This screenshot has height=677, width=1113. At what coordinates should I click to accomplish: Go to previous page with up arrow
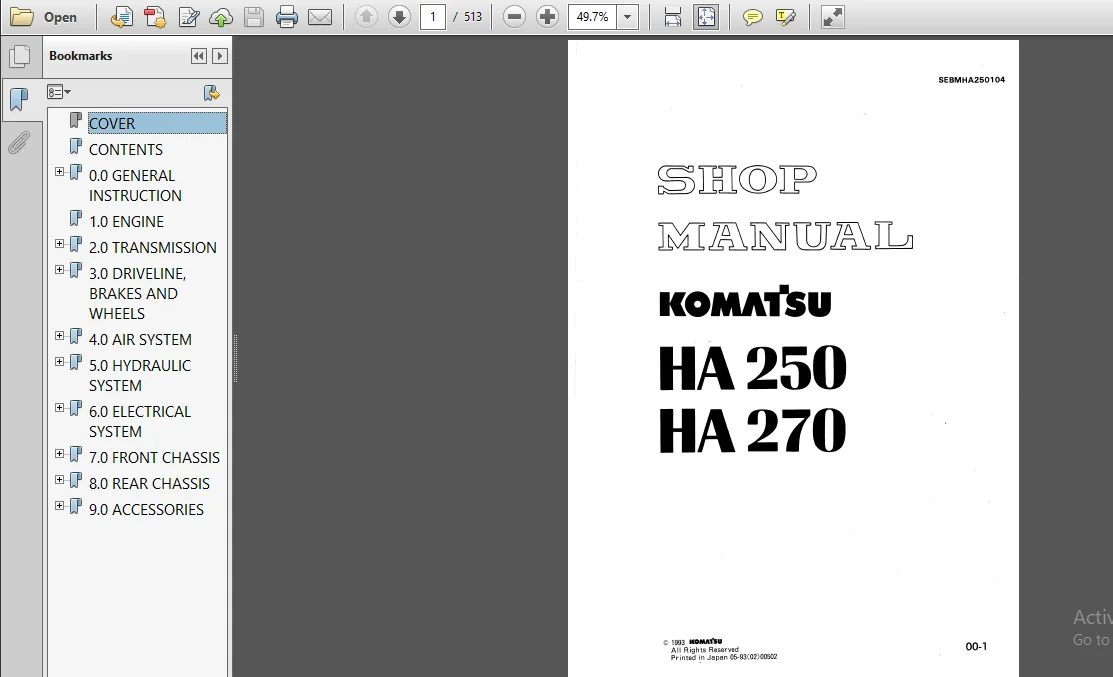click(x=366, y=17)
